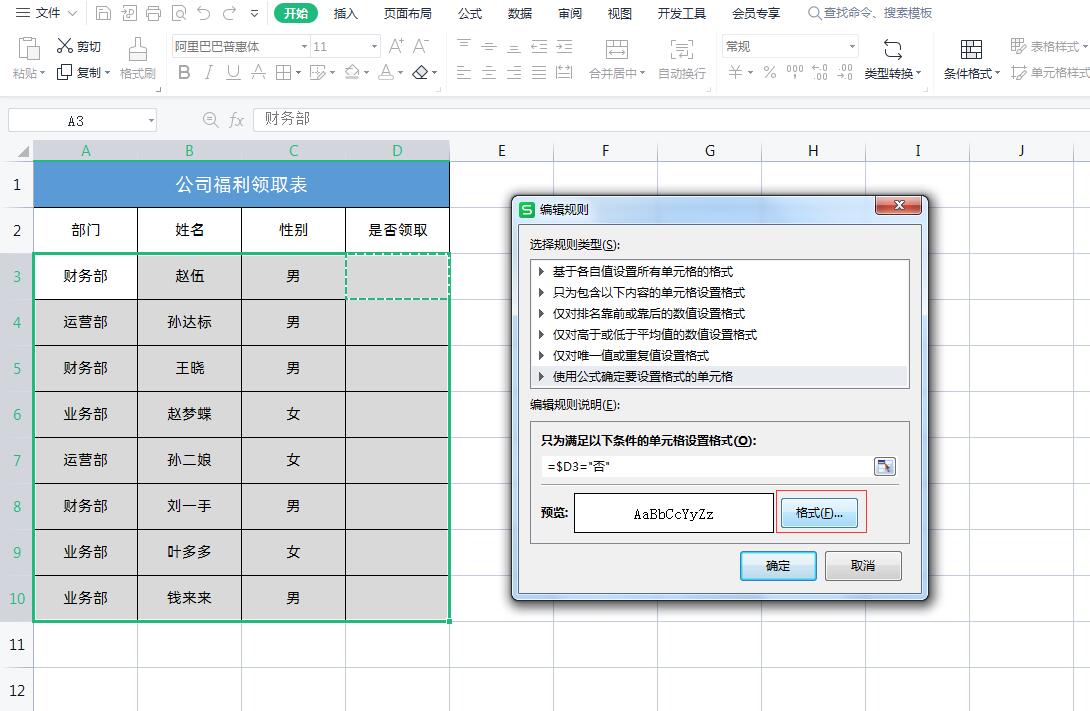1090x711 pixels.
Task: Toggle Bold formatting in ribbon
Action: point(184,72)
